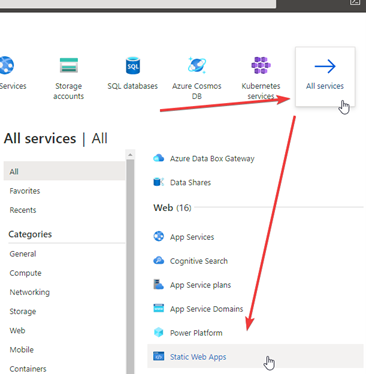Click the App Service Domains icon
This screenshot has height=374, width=366.
pyautogui.click(x=158, y=308)
